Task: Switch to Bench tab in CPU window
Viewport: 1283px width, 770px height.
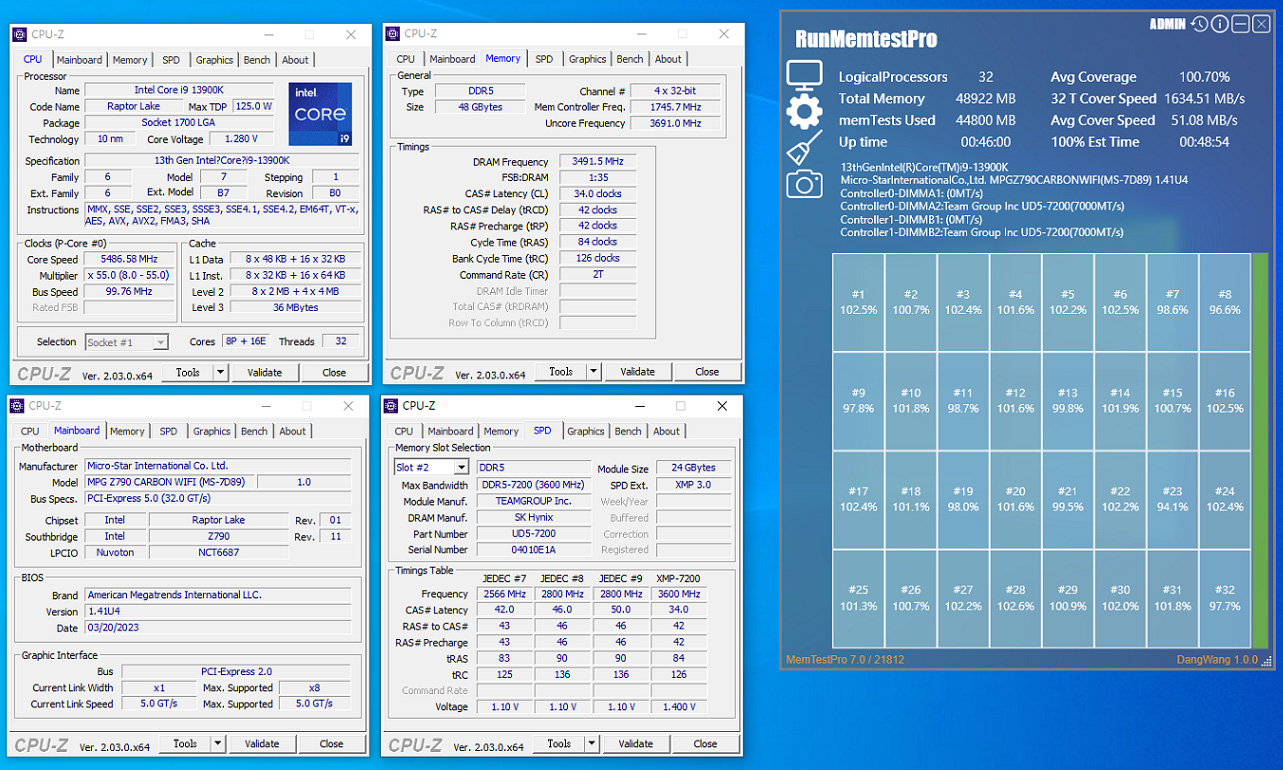Action: (x=257, y=60)
